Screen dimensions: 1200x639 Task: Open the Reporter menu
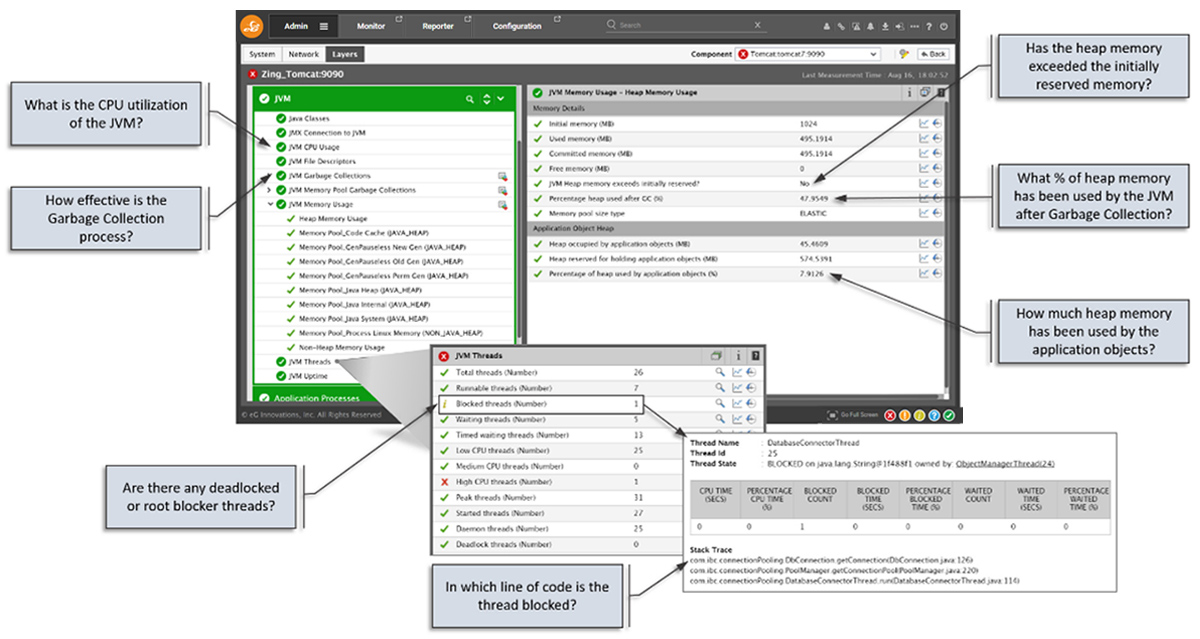tap(438, 26)
